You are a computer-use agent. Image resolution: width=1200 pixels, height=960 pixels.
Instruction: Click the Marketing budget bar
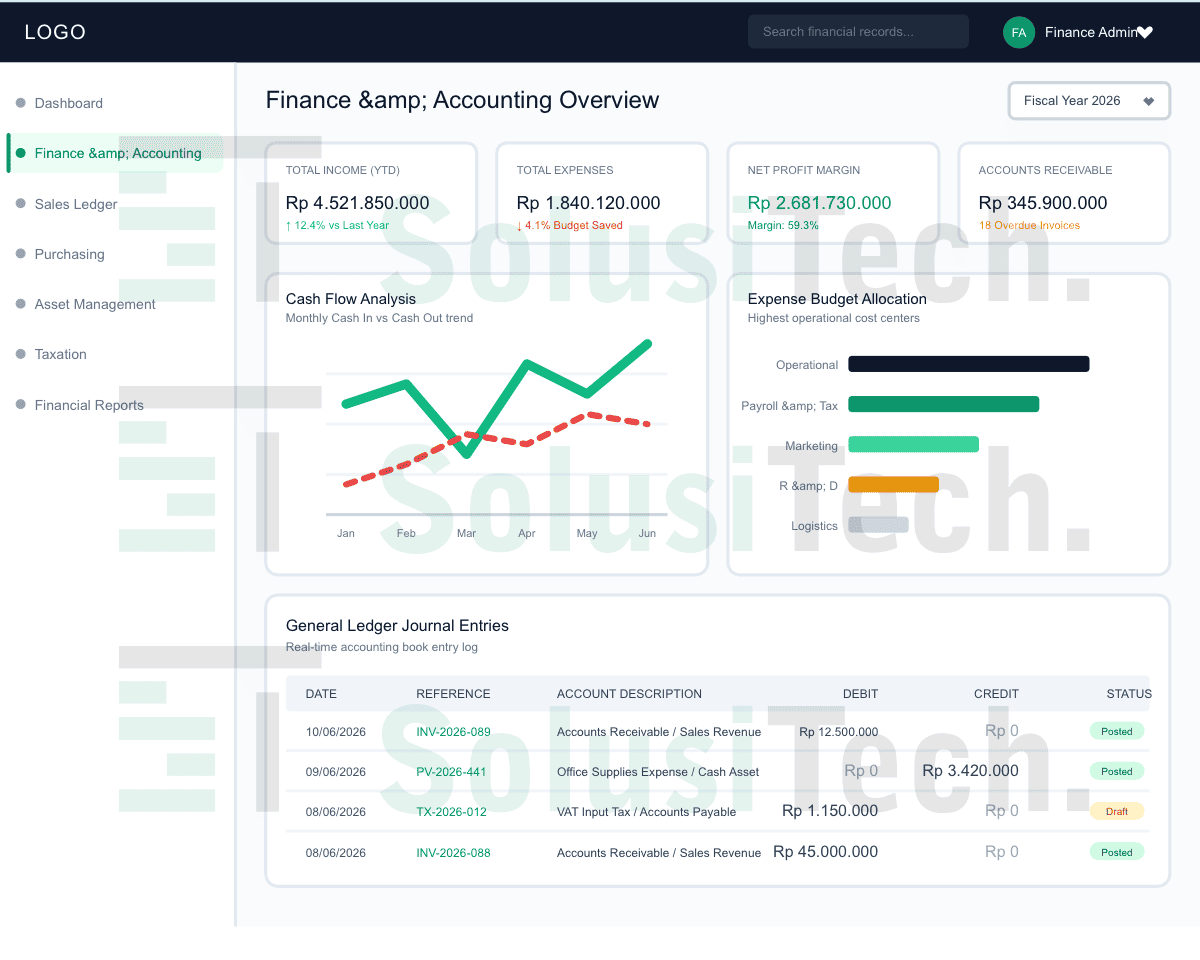pyautogui.click(x=914, y=444)
